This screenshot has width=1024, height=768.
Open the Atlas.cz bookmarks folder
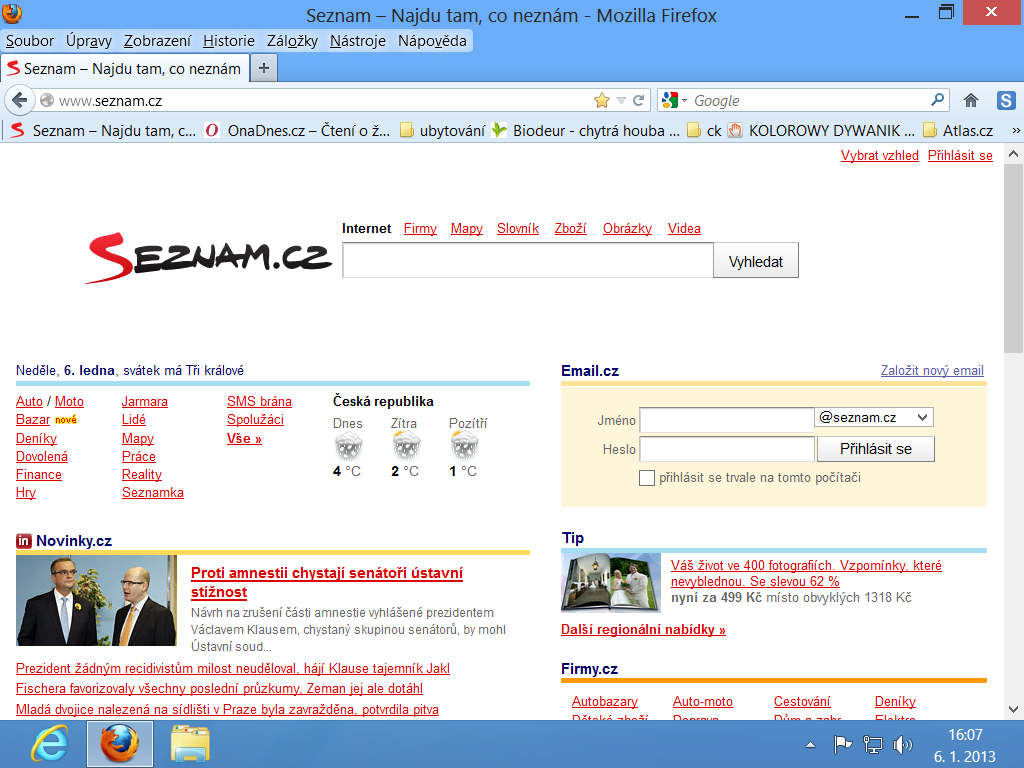tap(957, 131)
